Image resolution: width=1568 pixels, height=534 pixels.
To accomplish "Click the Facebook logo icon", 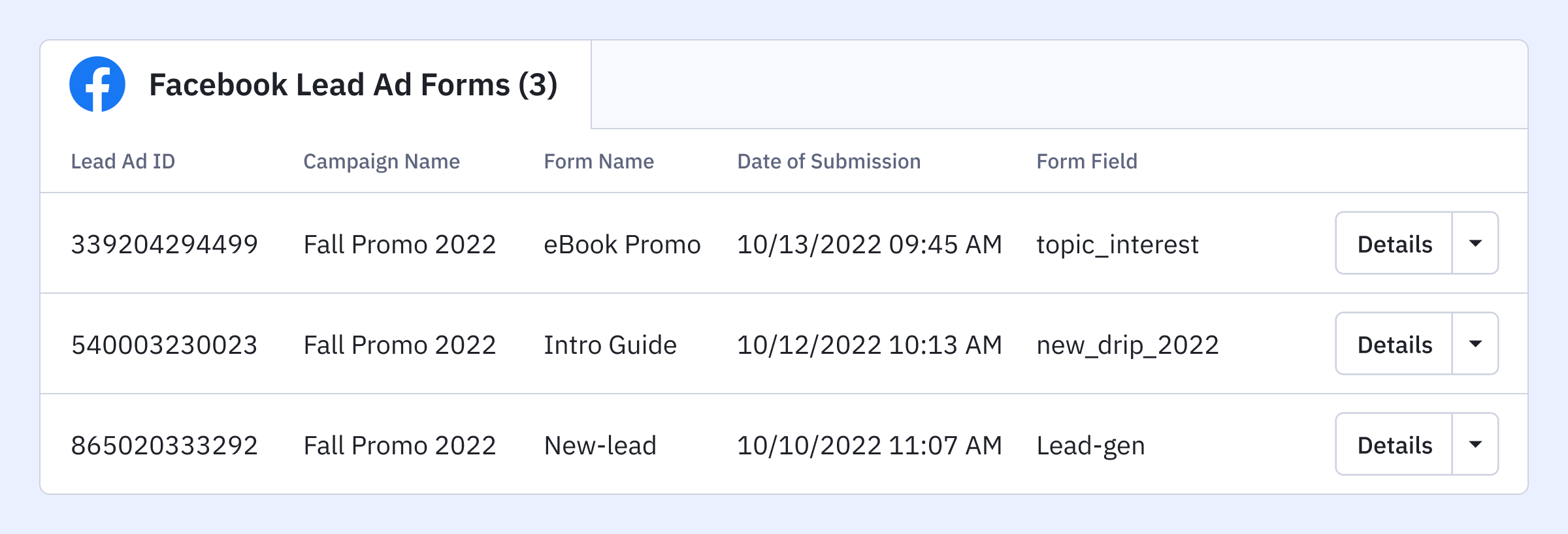I will pos(97,84).
